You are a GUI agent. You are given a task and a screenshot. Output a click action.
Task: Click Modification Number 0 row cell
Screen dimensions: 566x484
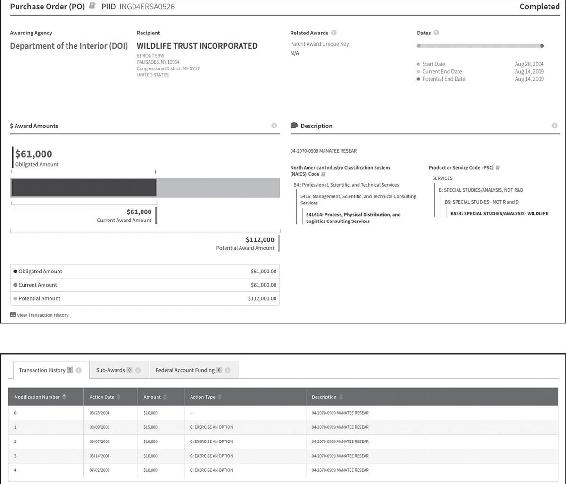(46, 413)
